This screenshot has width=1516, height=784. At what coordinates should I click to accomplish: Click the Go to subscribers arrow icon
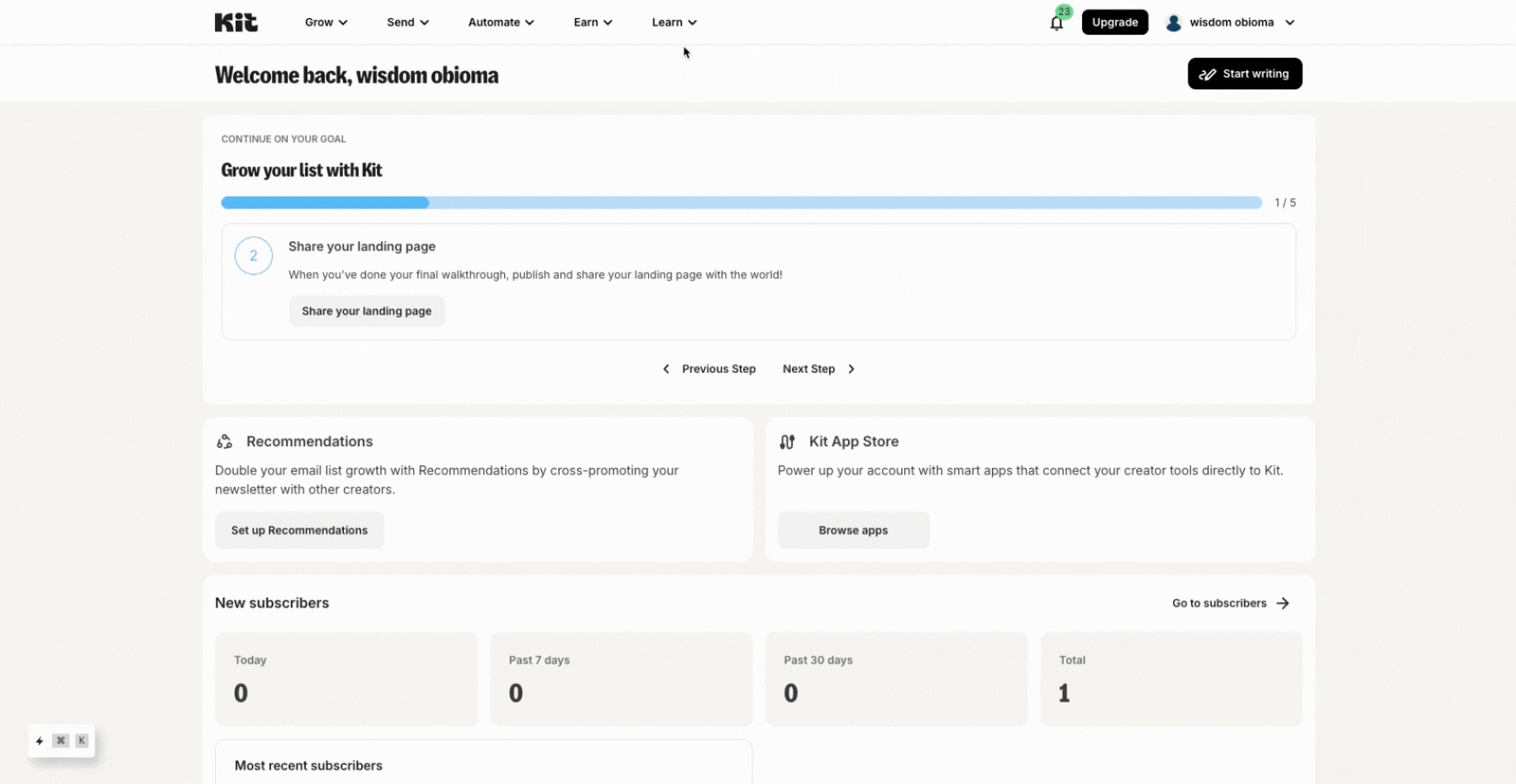(x=1283, y=603)
